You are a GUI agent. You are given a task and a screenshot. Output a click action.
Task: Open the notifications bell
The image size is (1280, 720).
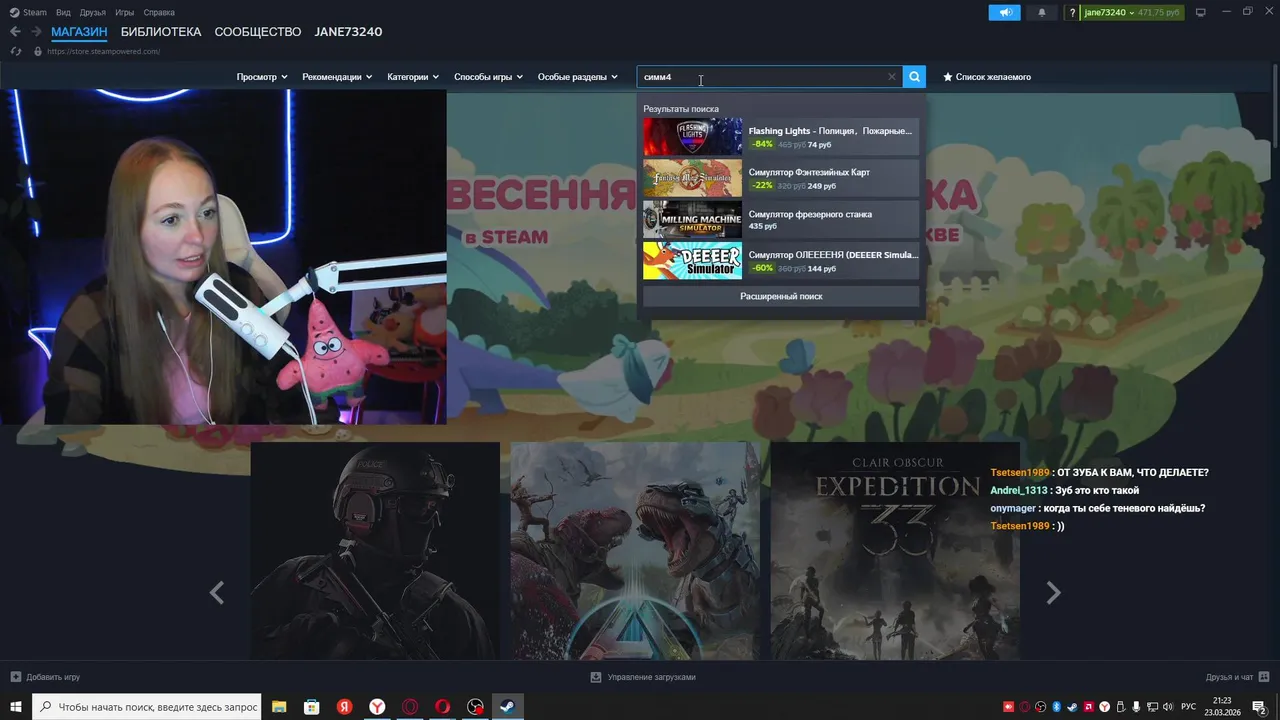coord(1041,12)
